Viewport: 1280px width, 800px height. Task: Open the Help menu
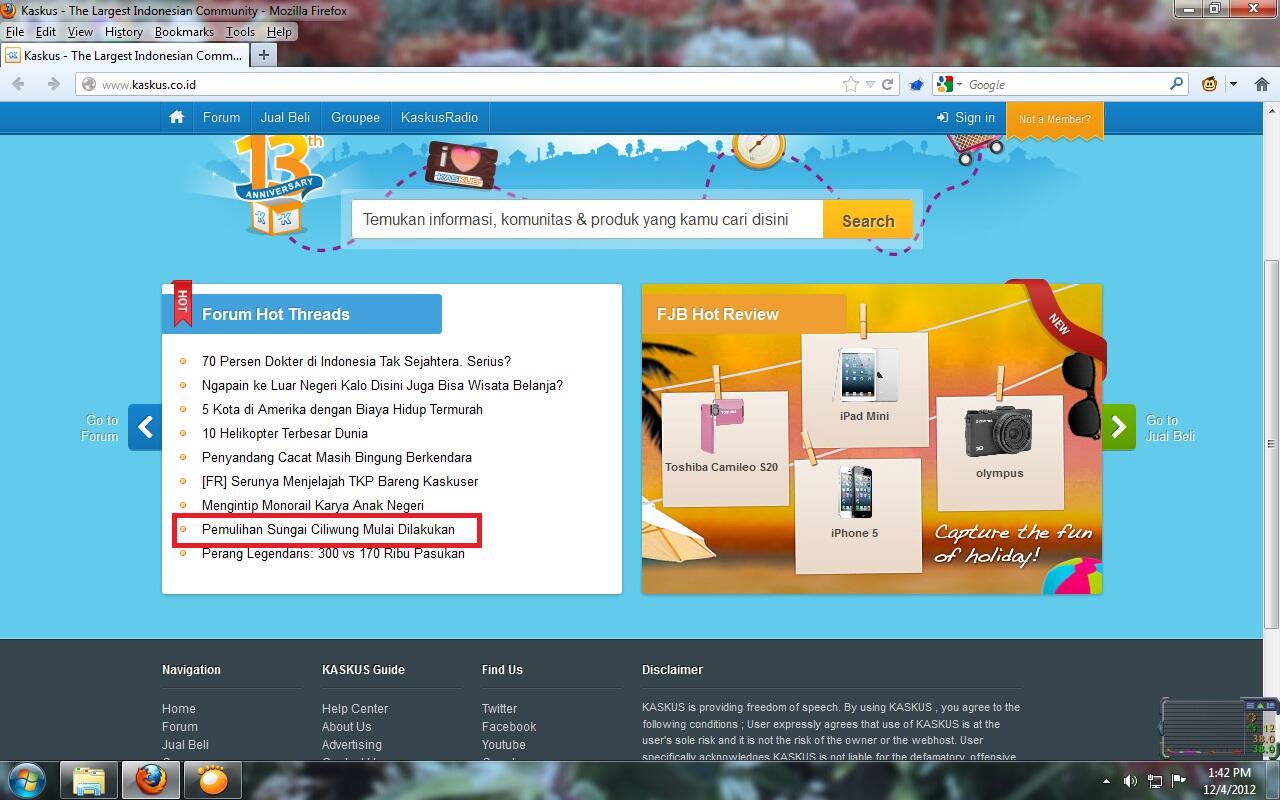point(279,32)
